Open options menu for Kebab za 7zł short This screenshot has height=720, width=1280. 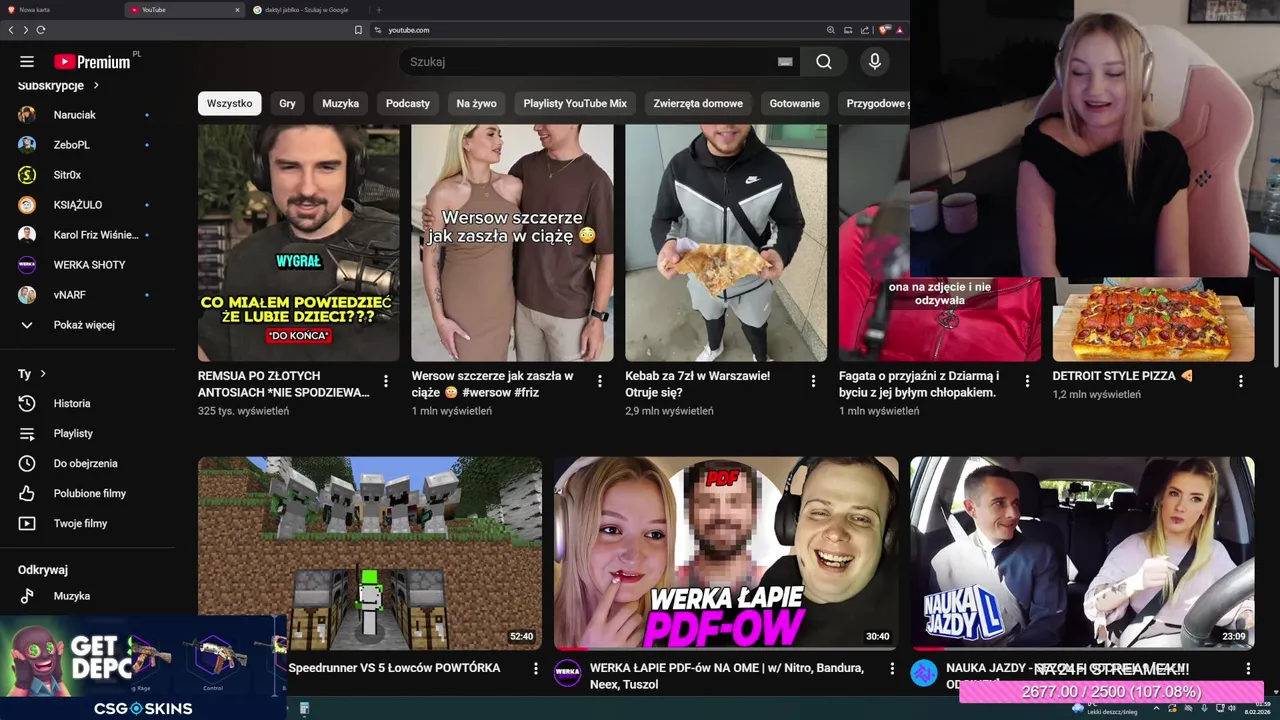(813, 381)
